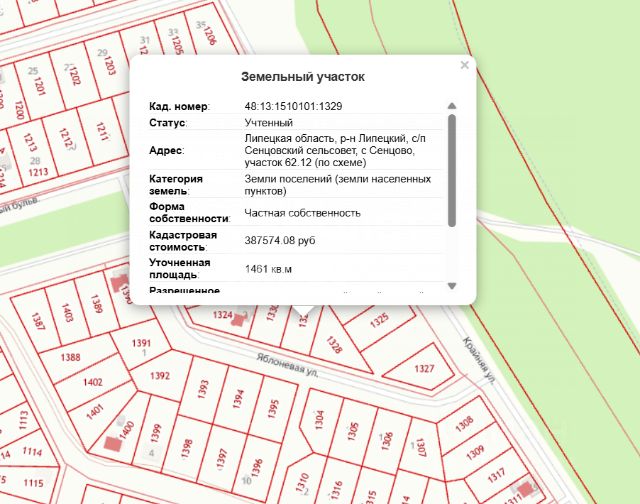Click status value Учтенный
Viewport: 640px width, 504px height.
(x=269, y=122)
